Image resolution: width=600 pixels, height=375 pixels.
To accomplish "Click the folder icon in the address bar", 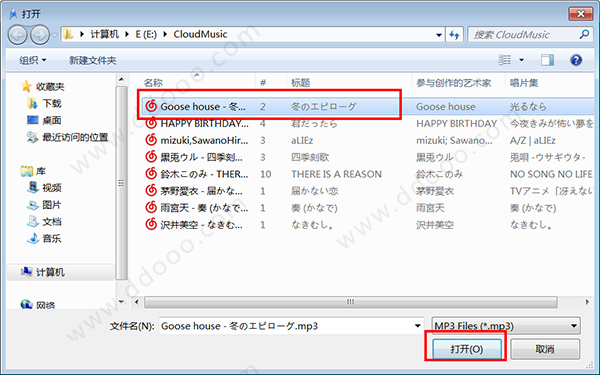I will (x=68, y=34).
